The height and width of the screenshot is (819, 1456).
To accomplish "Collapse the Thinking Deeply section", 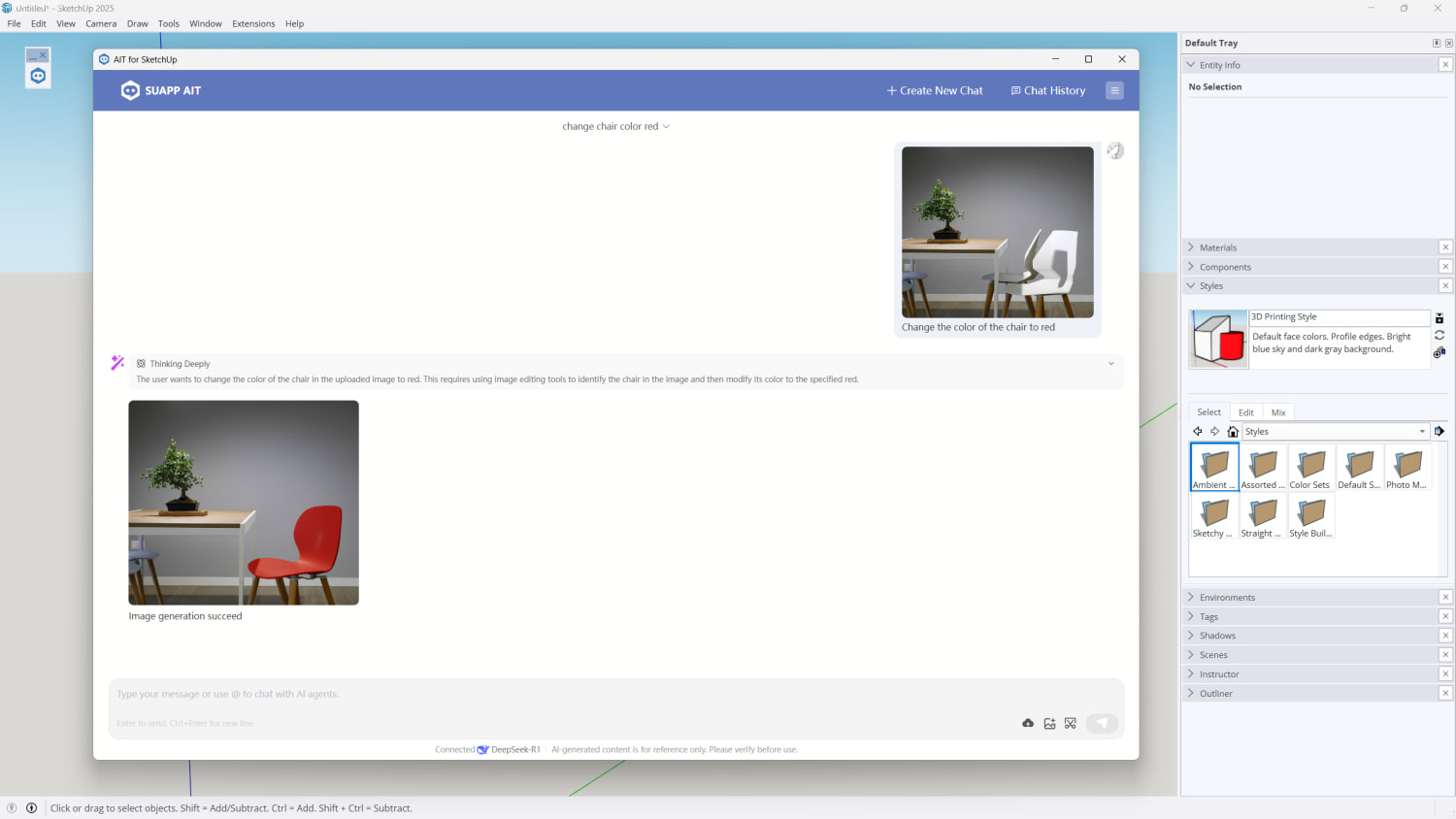I will (x=1111, y=364).
